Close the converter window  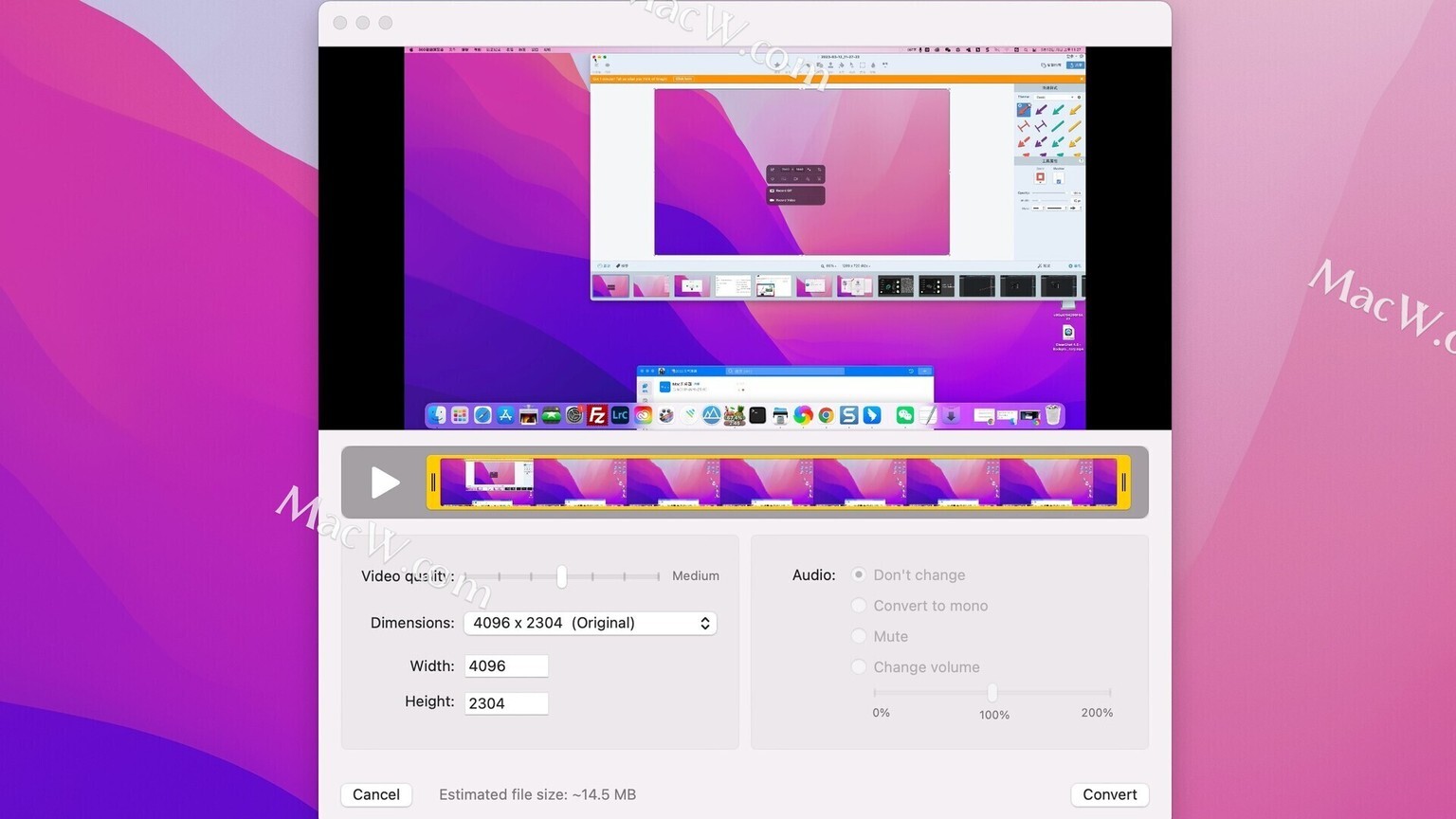(x=340, y=23)
